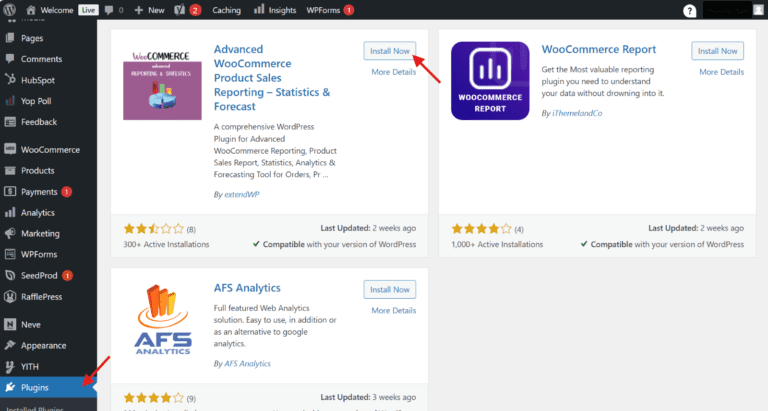This screenshot has height=411, width=768.
Task: Click the 1,000+ Active Installations text
Action: tap(497, 244)
